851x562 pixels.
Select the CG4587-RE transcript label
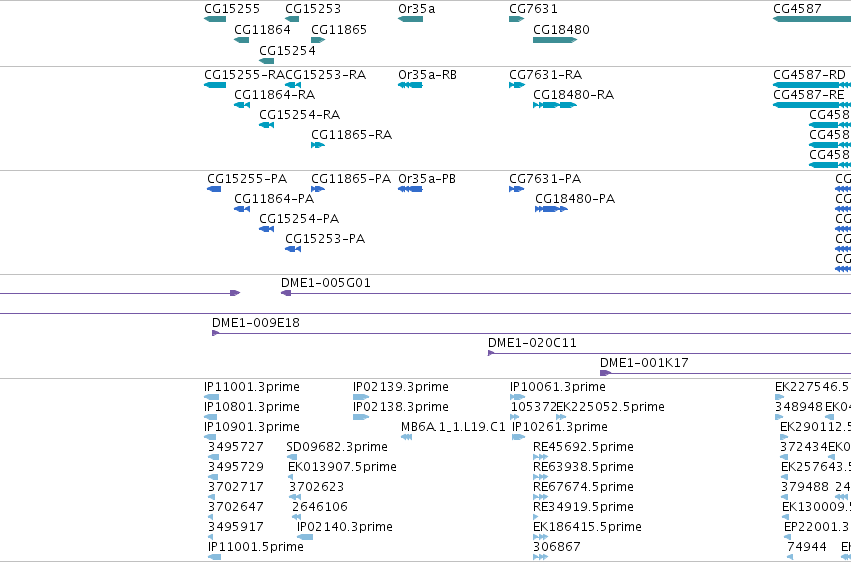coord(809,95)
